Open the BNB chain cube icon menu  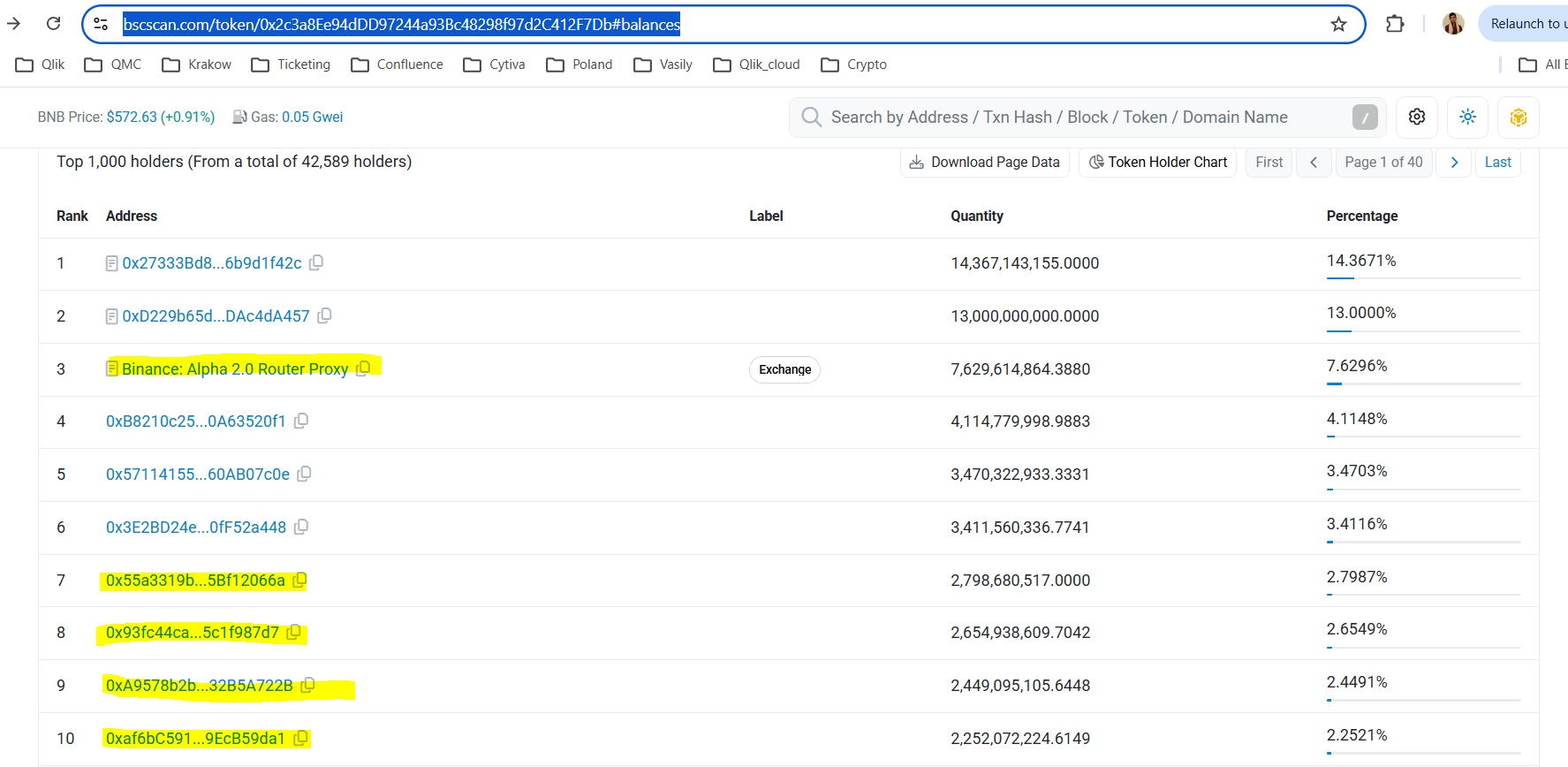click(1519, 117)
